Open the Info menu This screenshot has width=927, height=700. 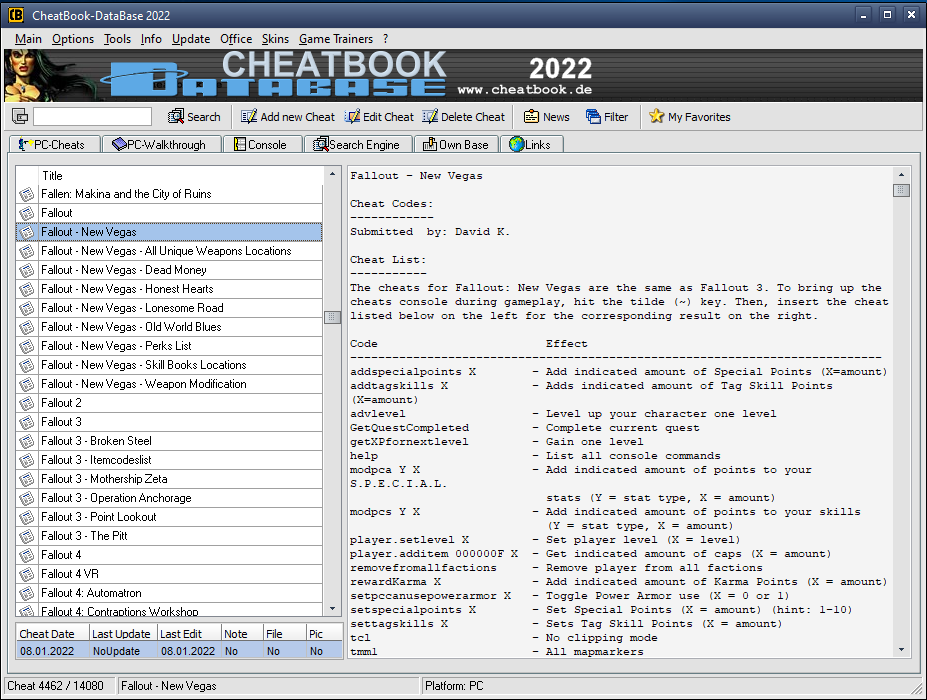[x=151, y=39]
